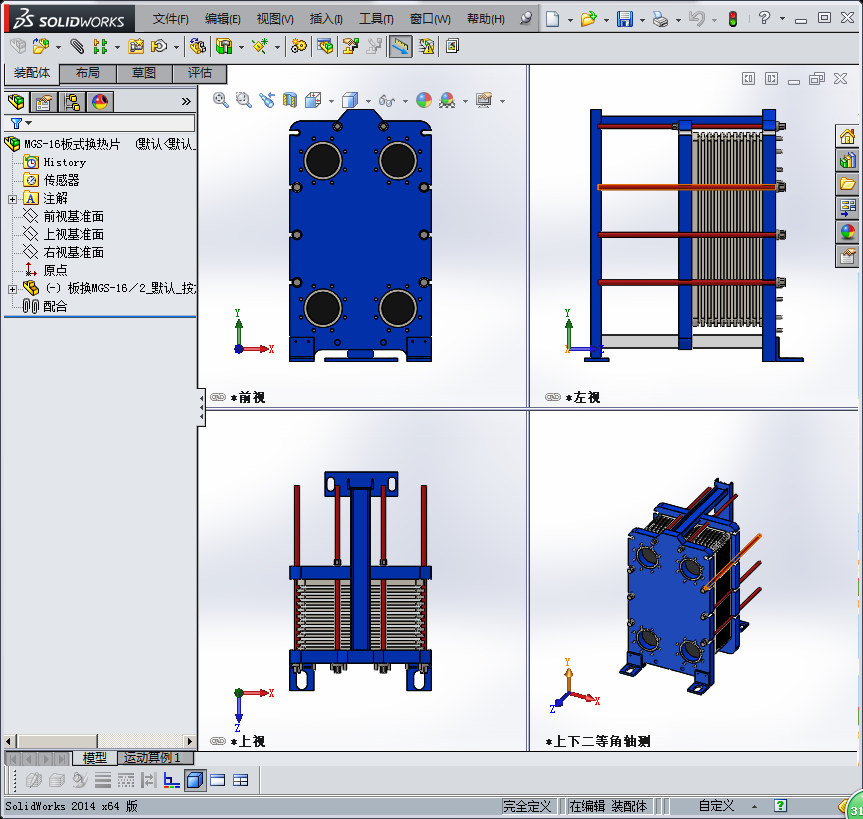Toggle the four-view layout button

(241, 780)
